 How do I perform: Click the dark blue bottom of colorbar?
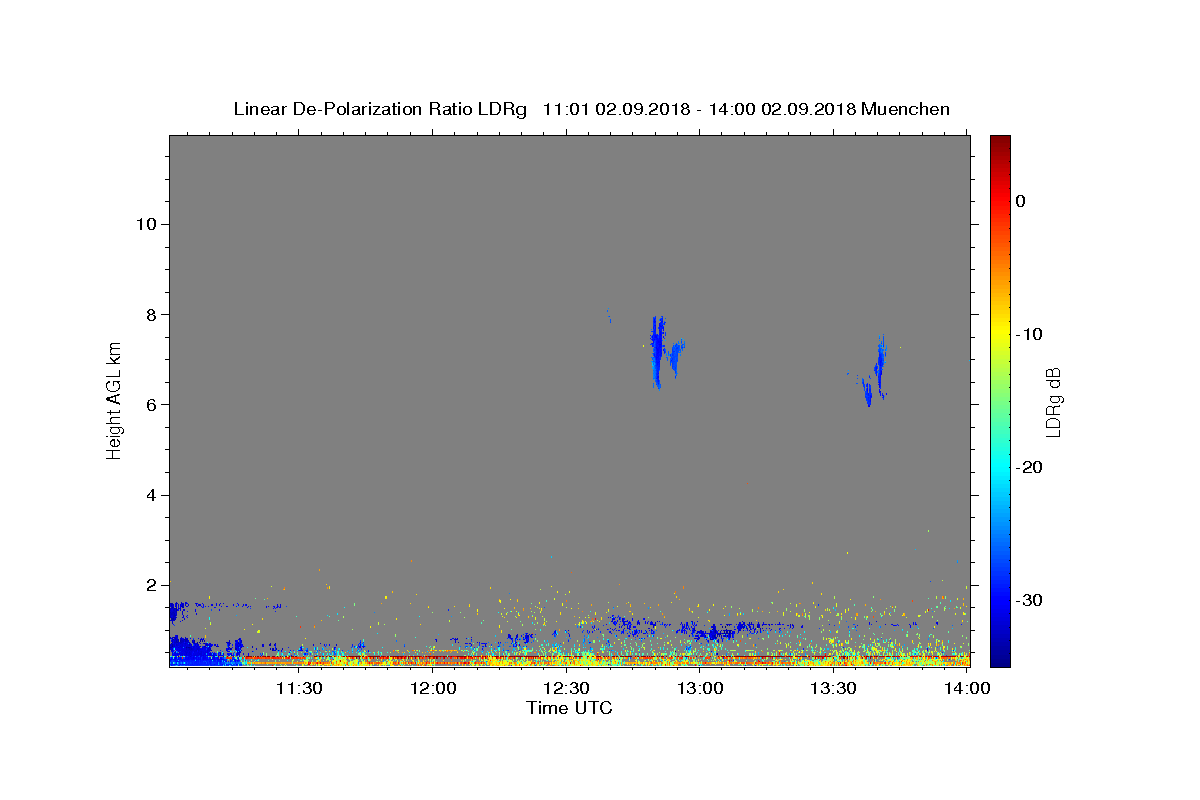[x=1000, y=655]
